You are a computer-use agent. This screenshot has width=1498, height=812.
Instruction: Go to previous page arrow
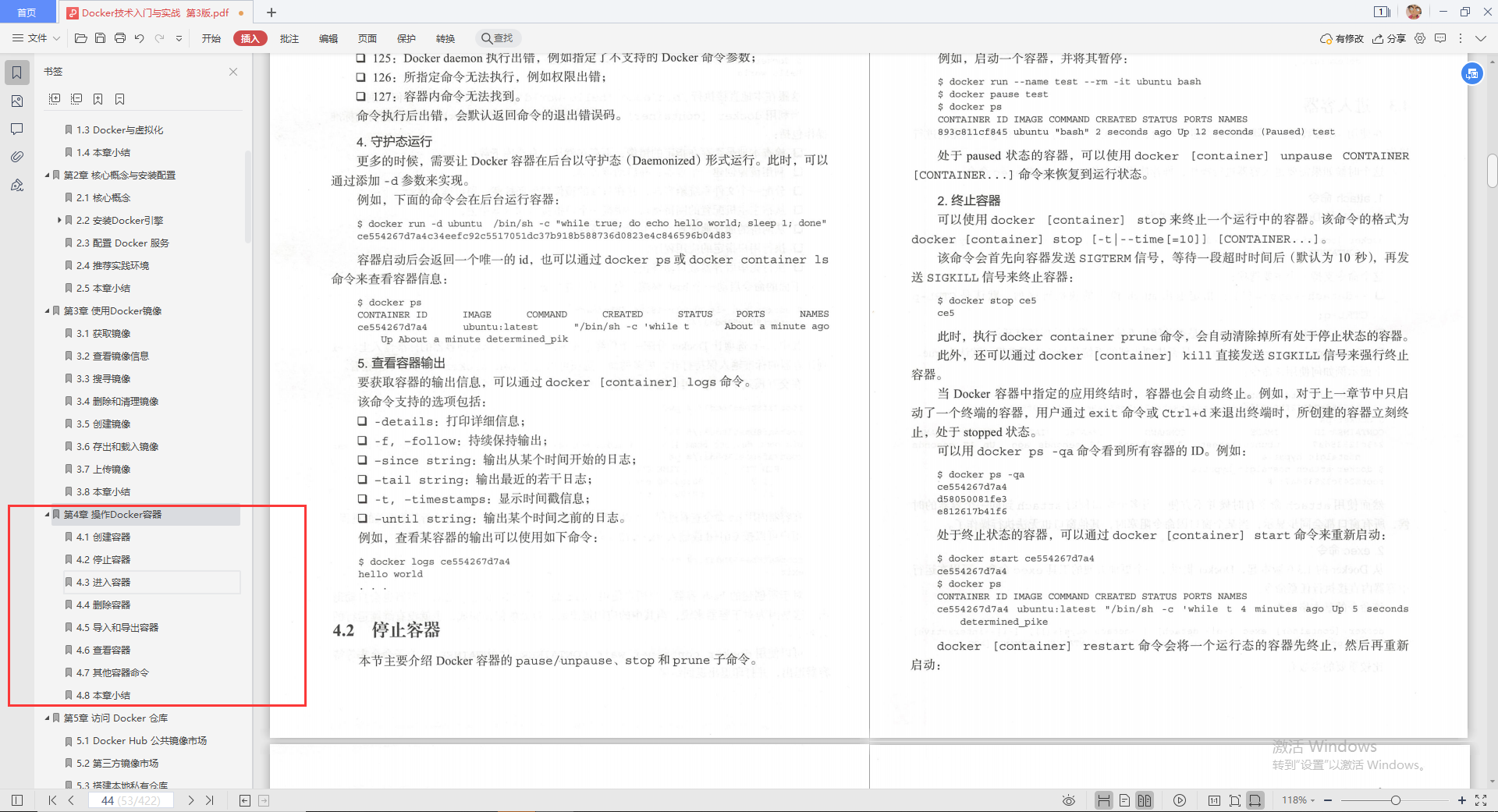[71, 800]
